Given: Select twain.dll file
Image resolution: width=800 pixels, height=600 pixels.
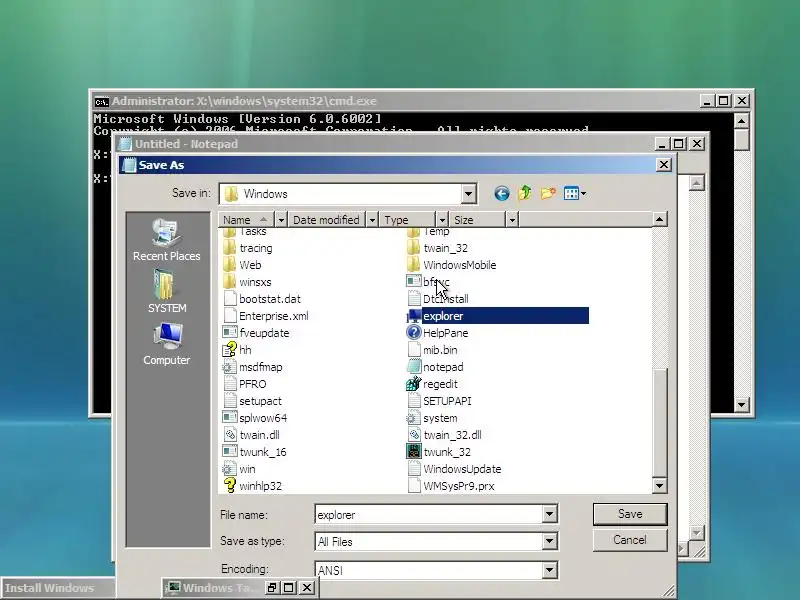Looking at the screenshot, I should 252,435.
